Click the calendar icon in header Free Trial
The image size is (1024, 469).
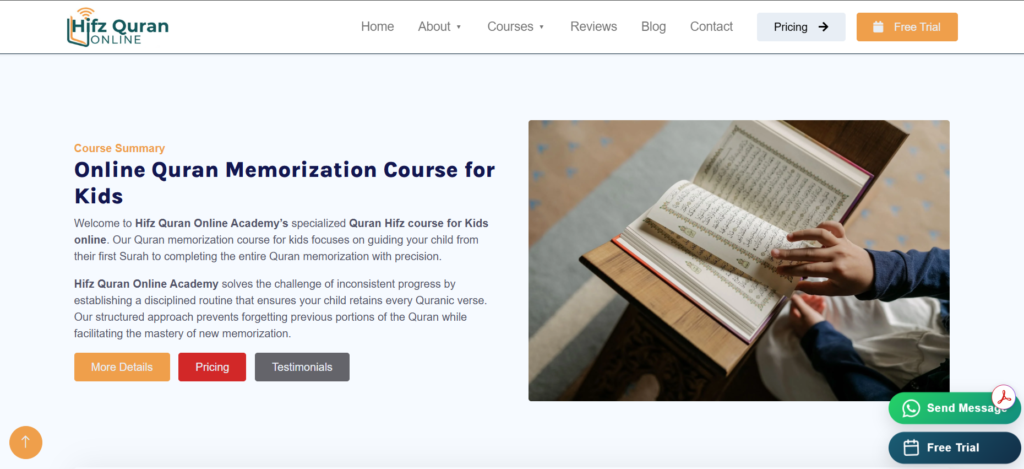point(878,27)
